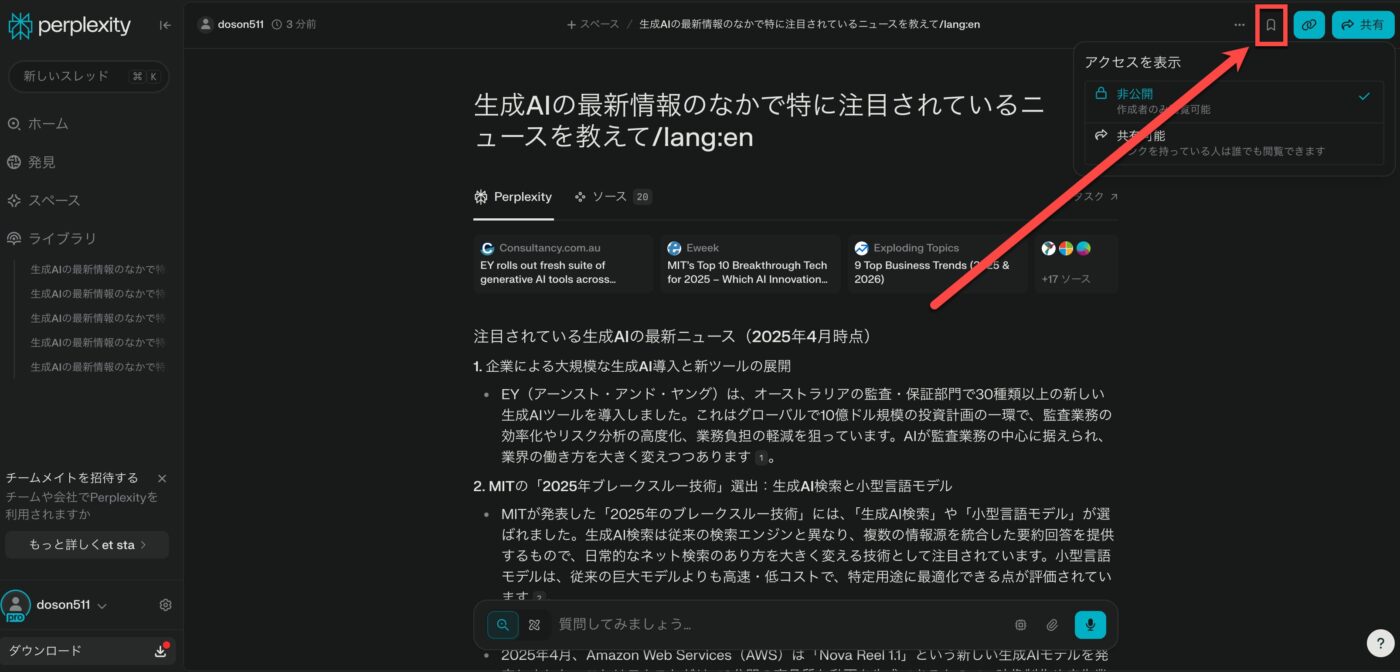1400x672 pixels.
Task: Click the paperclip attach file icon
Action: click(x=1052, y=625)
